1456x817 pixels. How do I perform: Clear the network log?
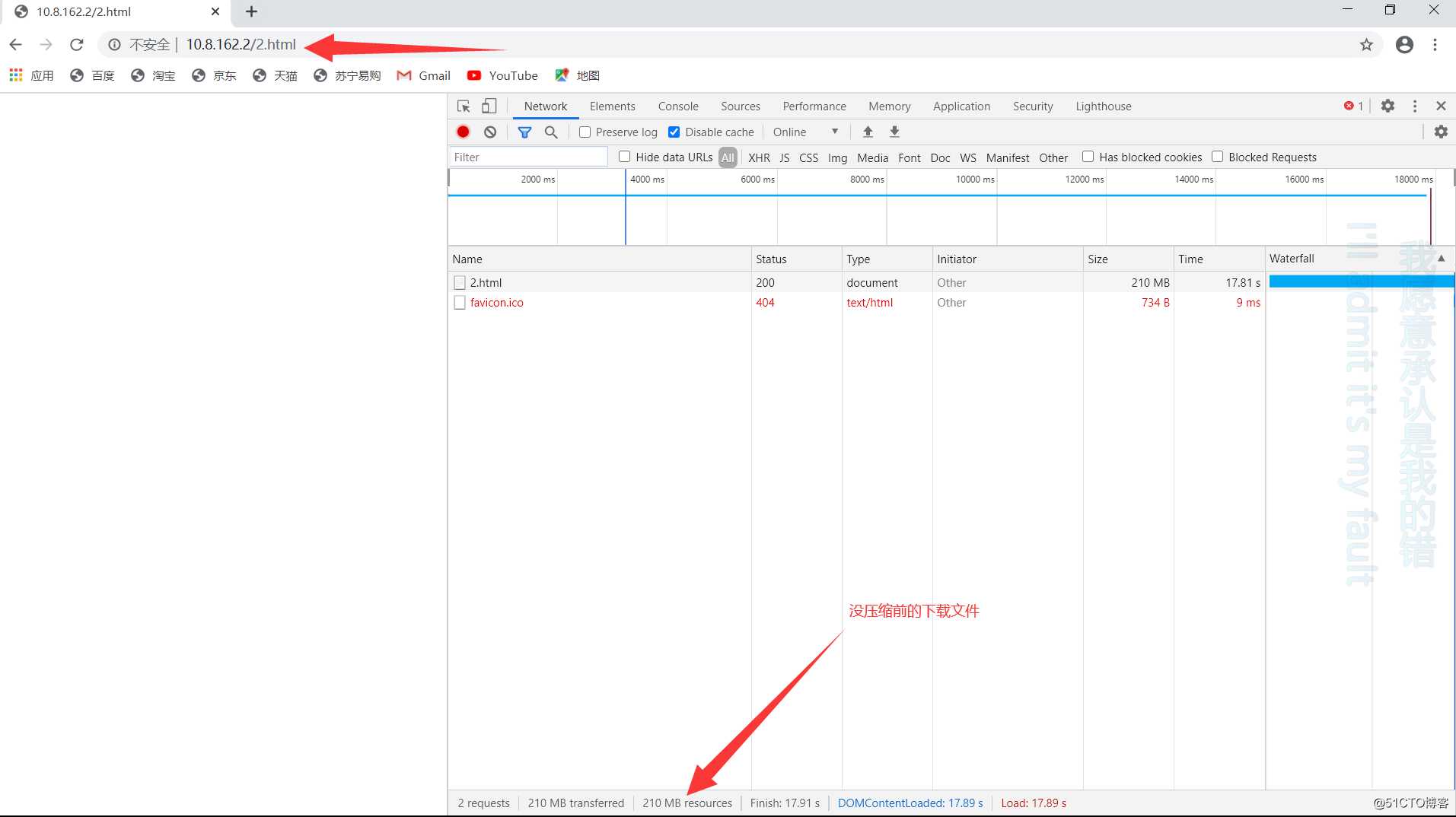click(x=490, y=132)
